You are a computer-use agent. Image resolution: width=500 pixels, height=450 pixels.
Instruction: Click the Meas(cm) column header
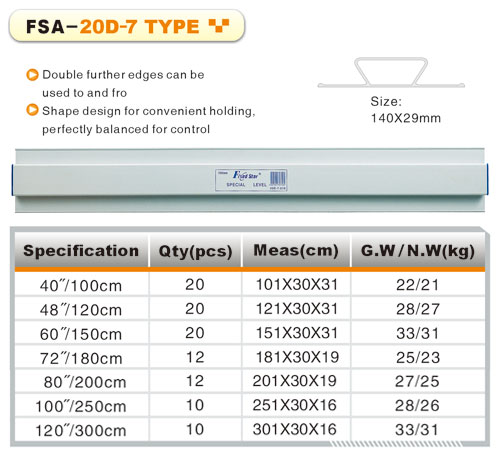(x=296, y=251)
